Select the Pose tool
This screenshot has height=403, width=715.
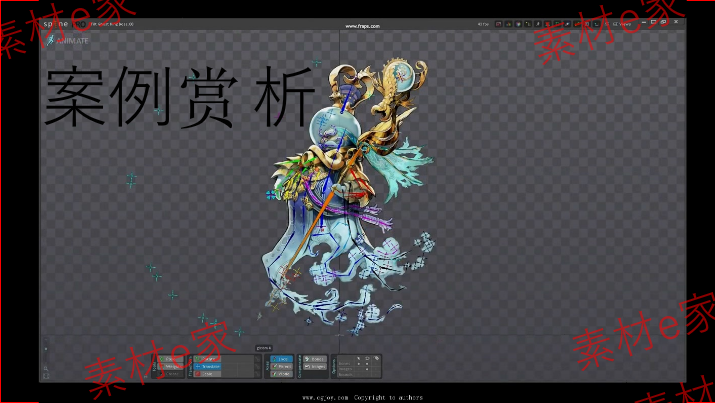[171, 359]
